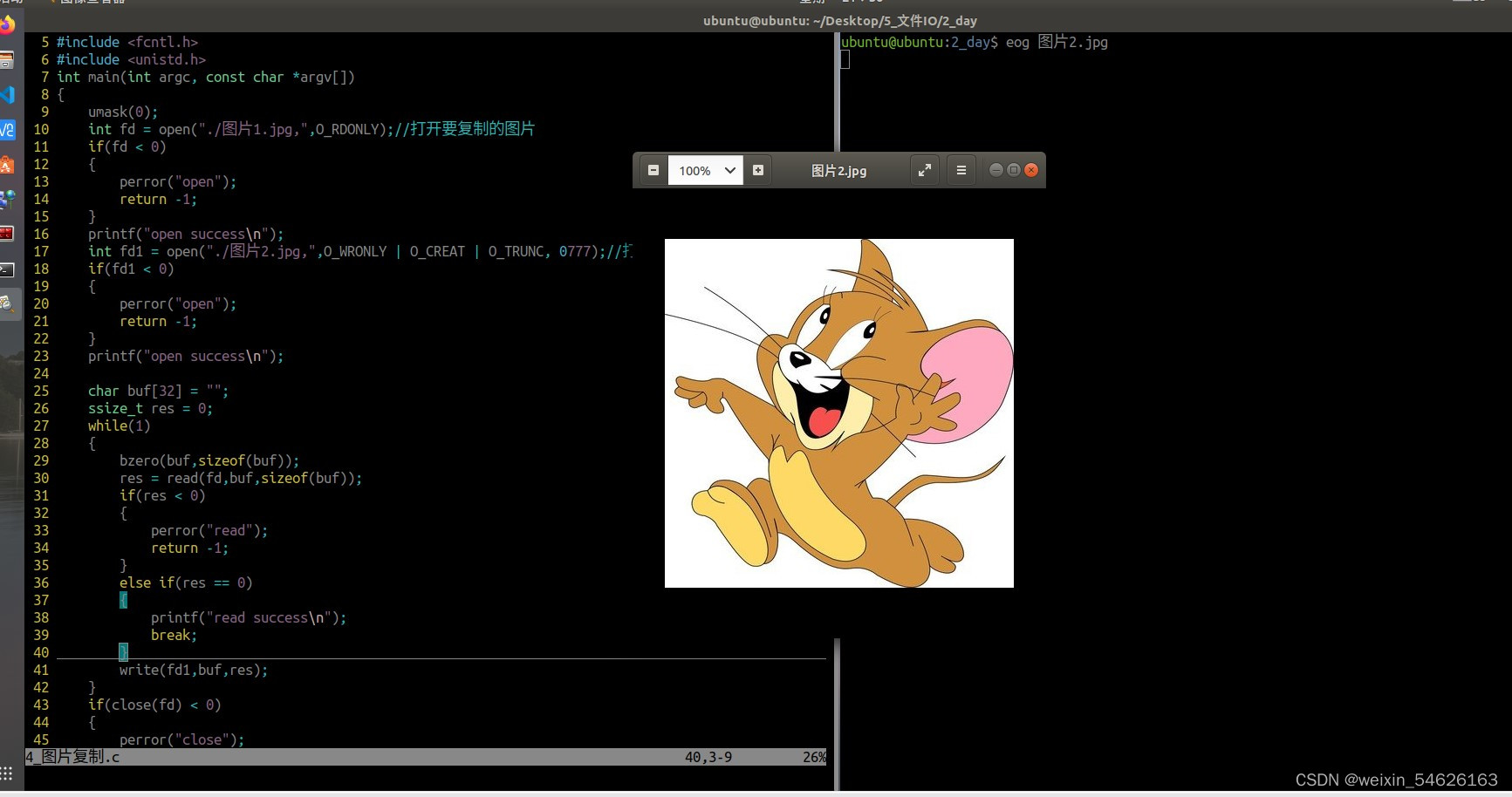Viewport: 1512px width, 797px height.
Task: Click printf("read success\n") on line 38
Action: point(249,617)
